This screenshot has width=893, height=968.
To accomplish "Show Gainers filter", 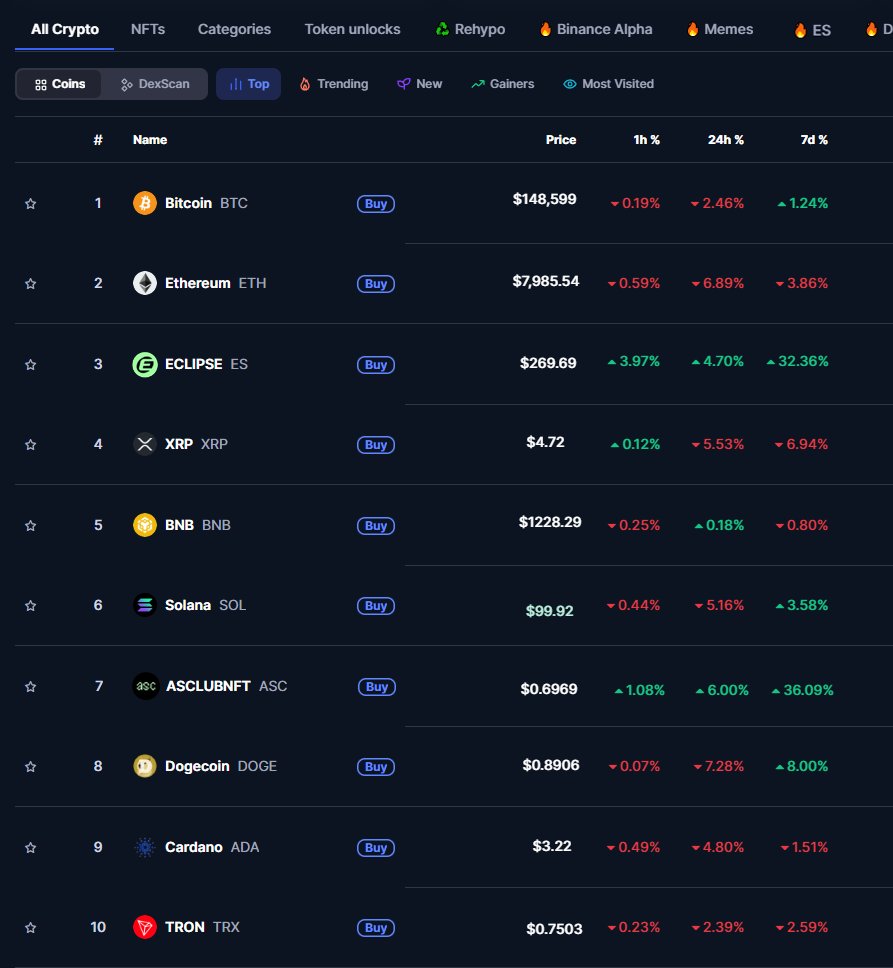I will point(502,84).
